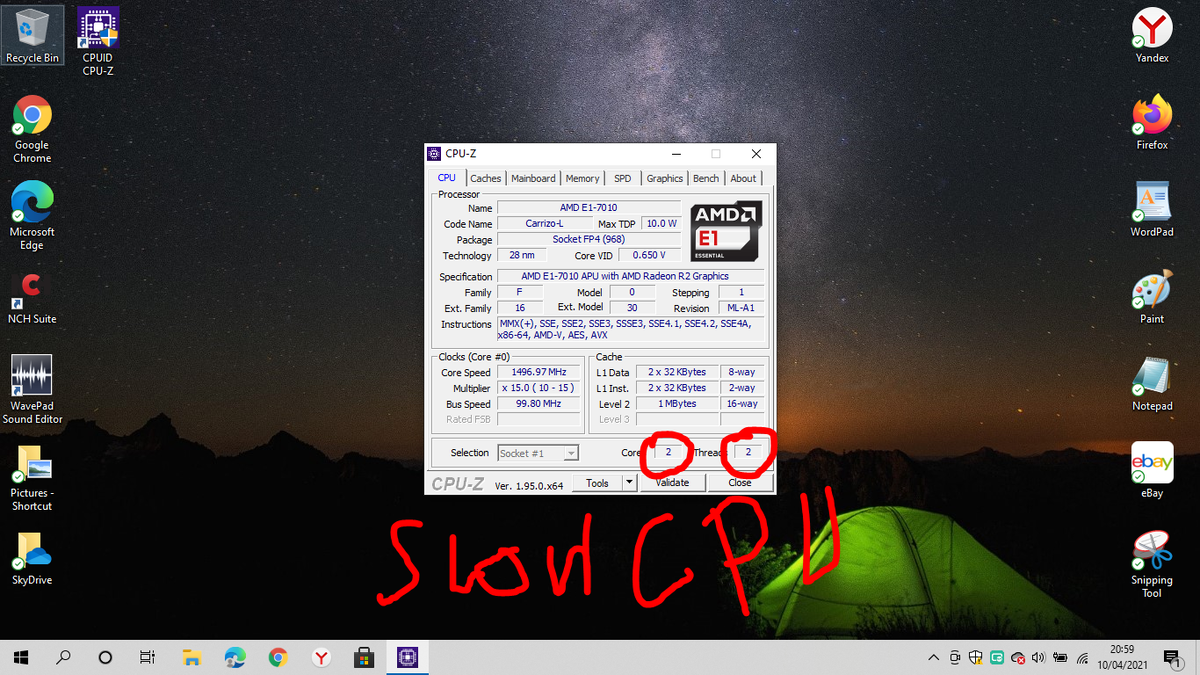Open the Pictures - Shortcut icon
The width and height of the screenshot is (1200, 675).
tap(32, 477)
